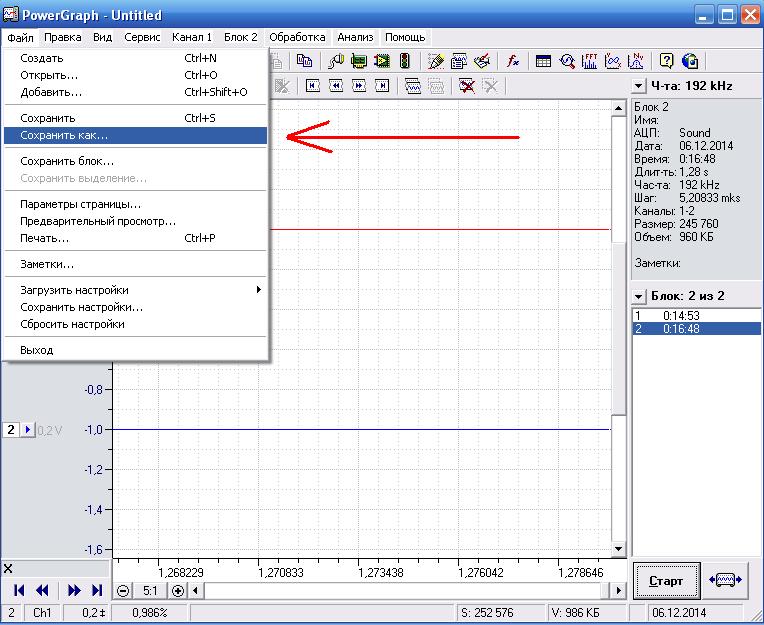The width and height of the screenshot is (764, 625).
Task: Open the fx functions icon
Action: 512,61
